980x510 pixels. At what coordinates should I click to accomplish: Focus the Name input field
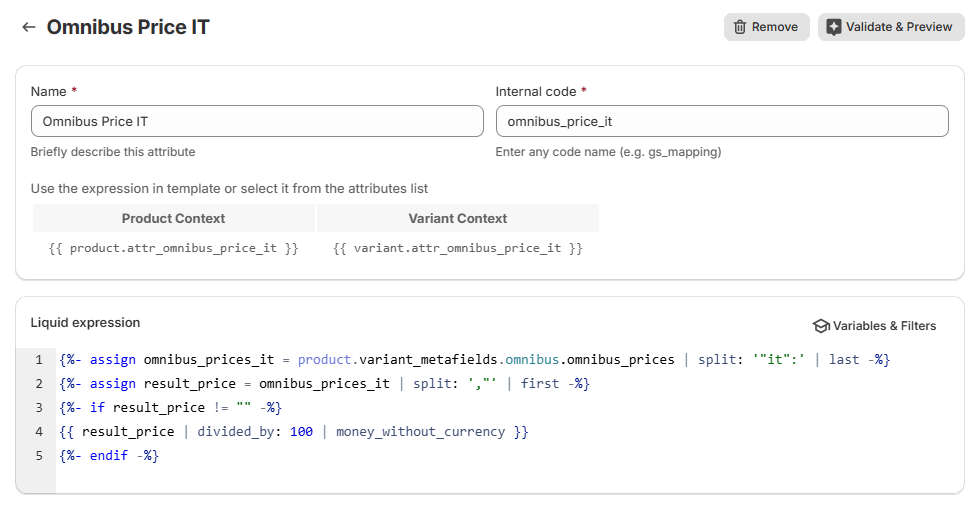coord(257,121)
